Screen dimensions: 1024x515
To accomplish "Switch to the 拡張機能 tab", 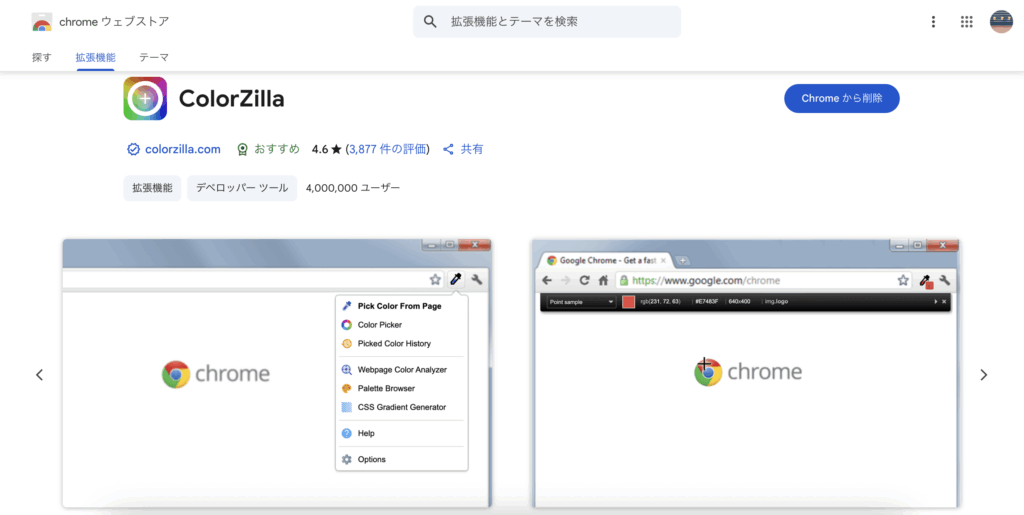I will tap(95, 58).
